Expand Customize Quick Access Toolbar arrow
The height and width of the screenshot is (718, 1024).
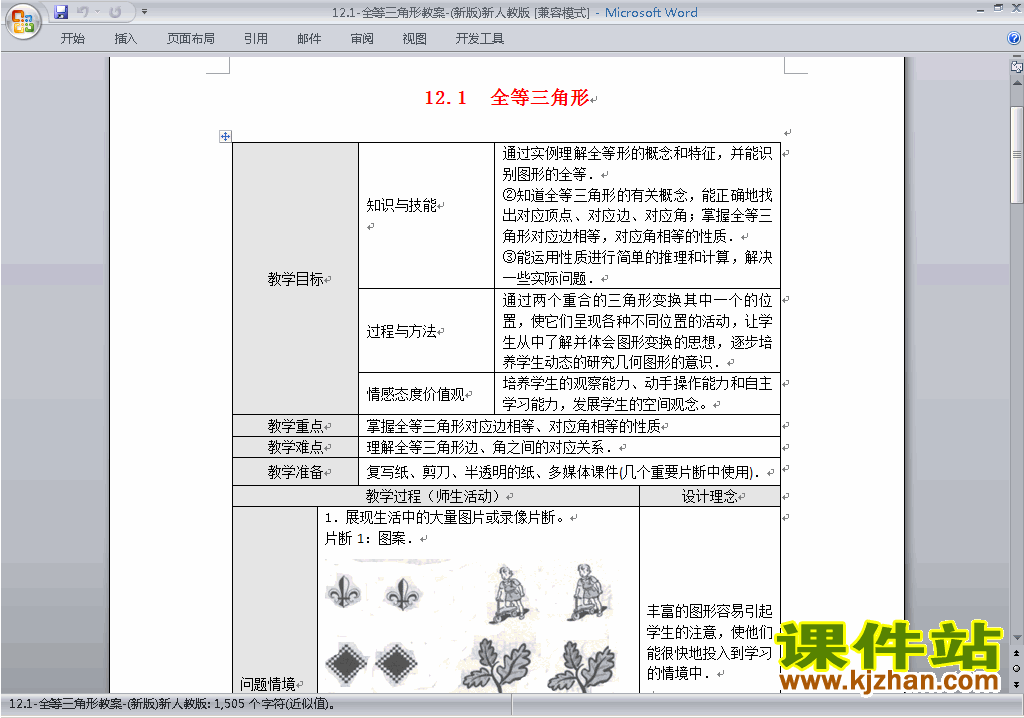coord(144,12)
